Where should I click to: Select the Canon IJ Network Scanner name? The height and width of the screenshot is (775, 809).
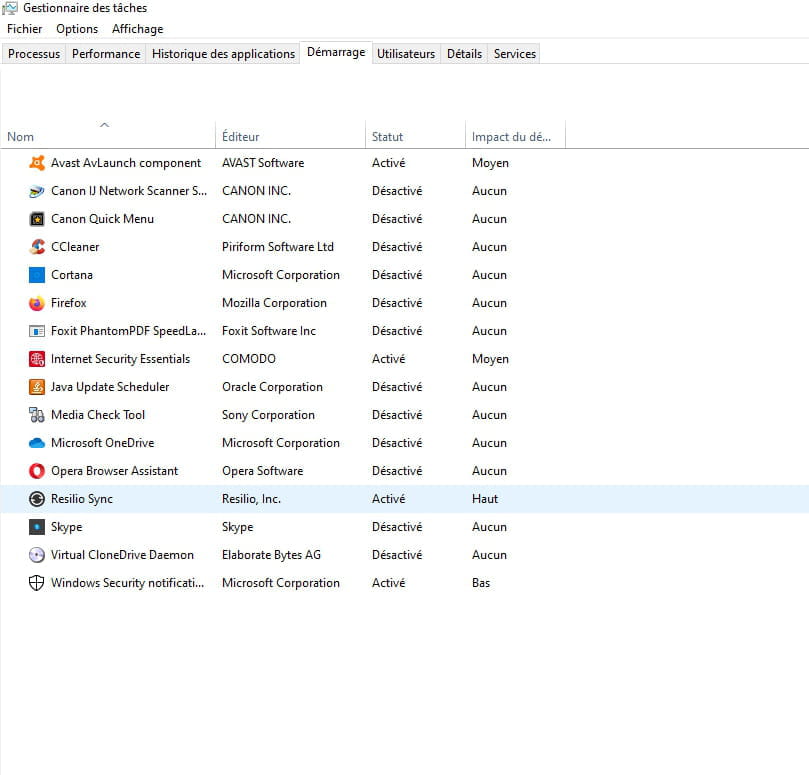coord(129,191)
